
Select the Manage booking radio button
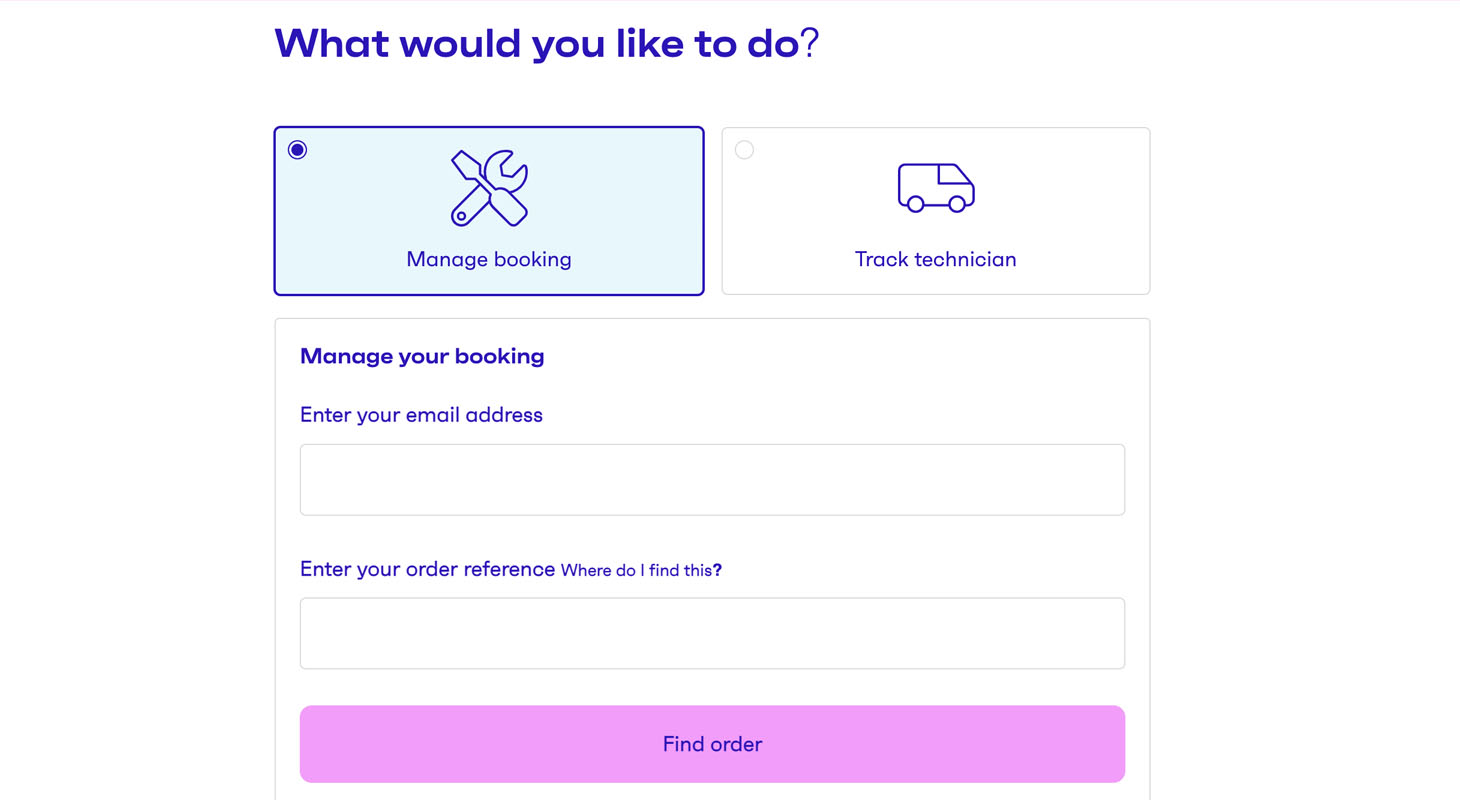(297, 150)
